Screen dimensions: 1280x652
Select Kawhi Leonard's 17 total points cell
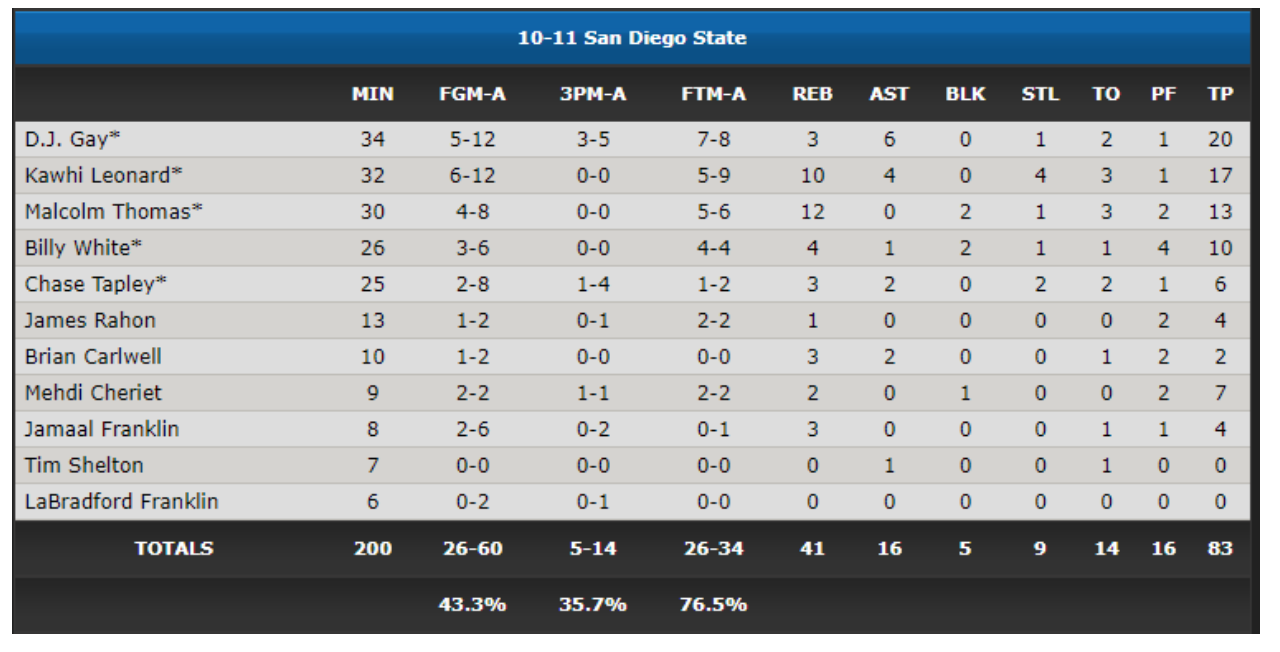[1220, 175]
